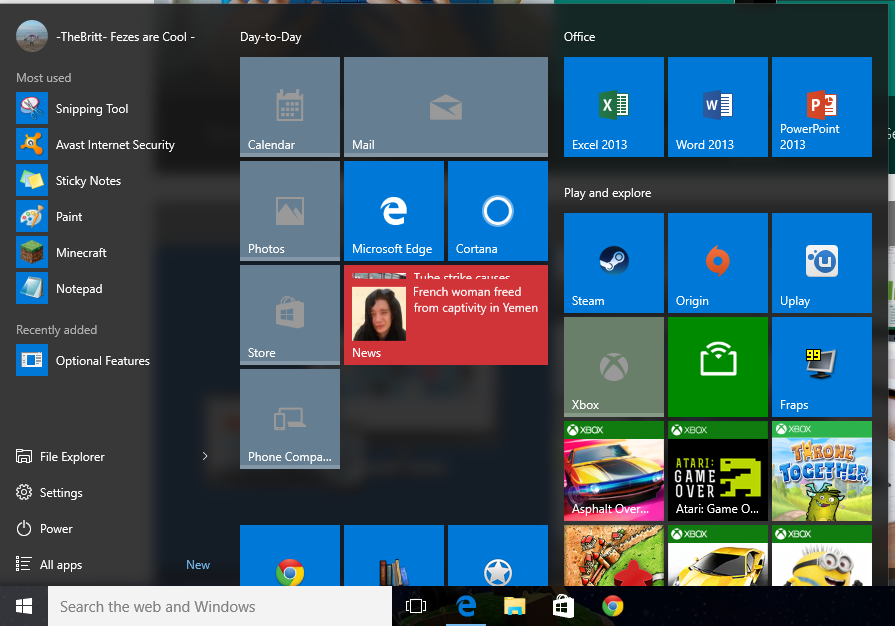This screenshot has height=626, width=895.
Task: Open the Photos tile
Action: pyautogui.click(x=290, y=211)
